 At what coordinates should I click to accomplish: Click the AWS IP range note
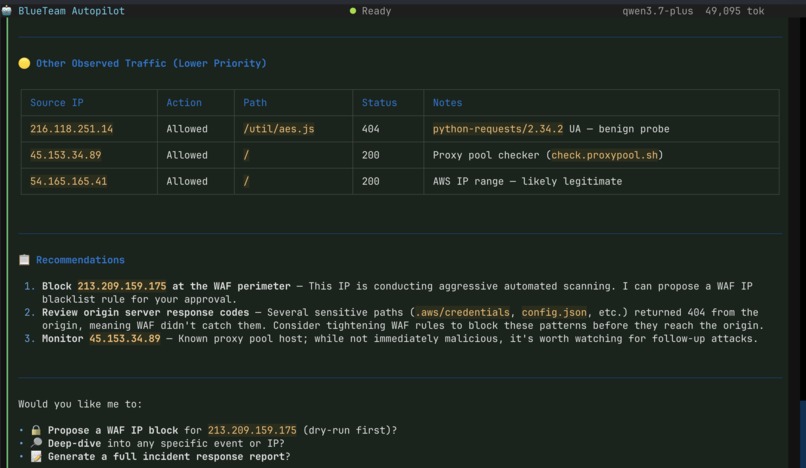tap(527, 181)
